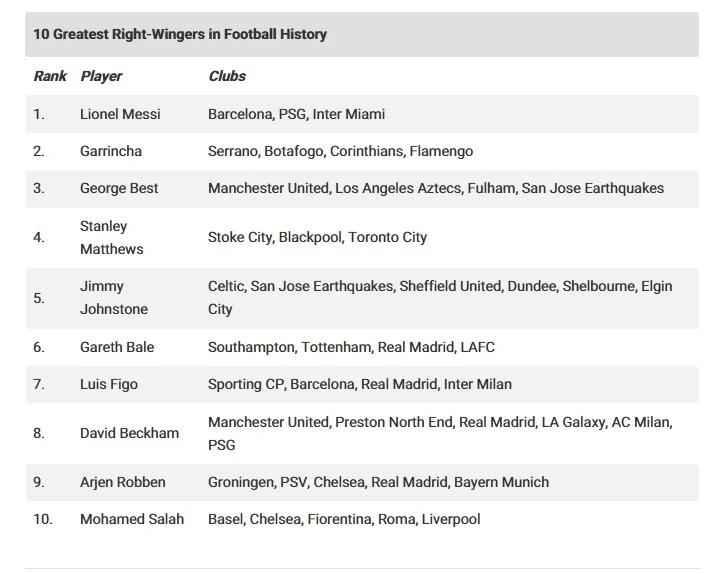Click the Garrincha player name
The image size is (728, 574).
[x=111, y=151]
